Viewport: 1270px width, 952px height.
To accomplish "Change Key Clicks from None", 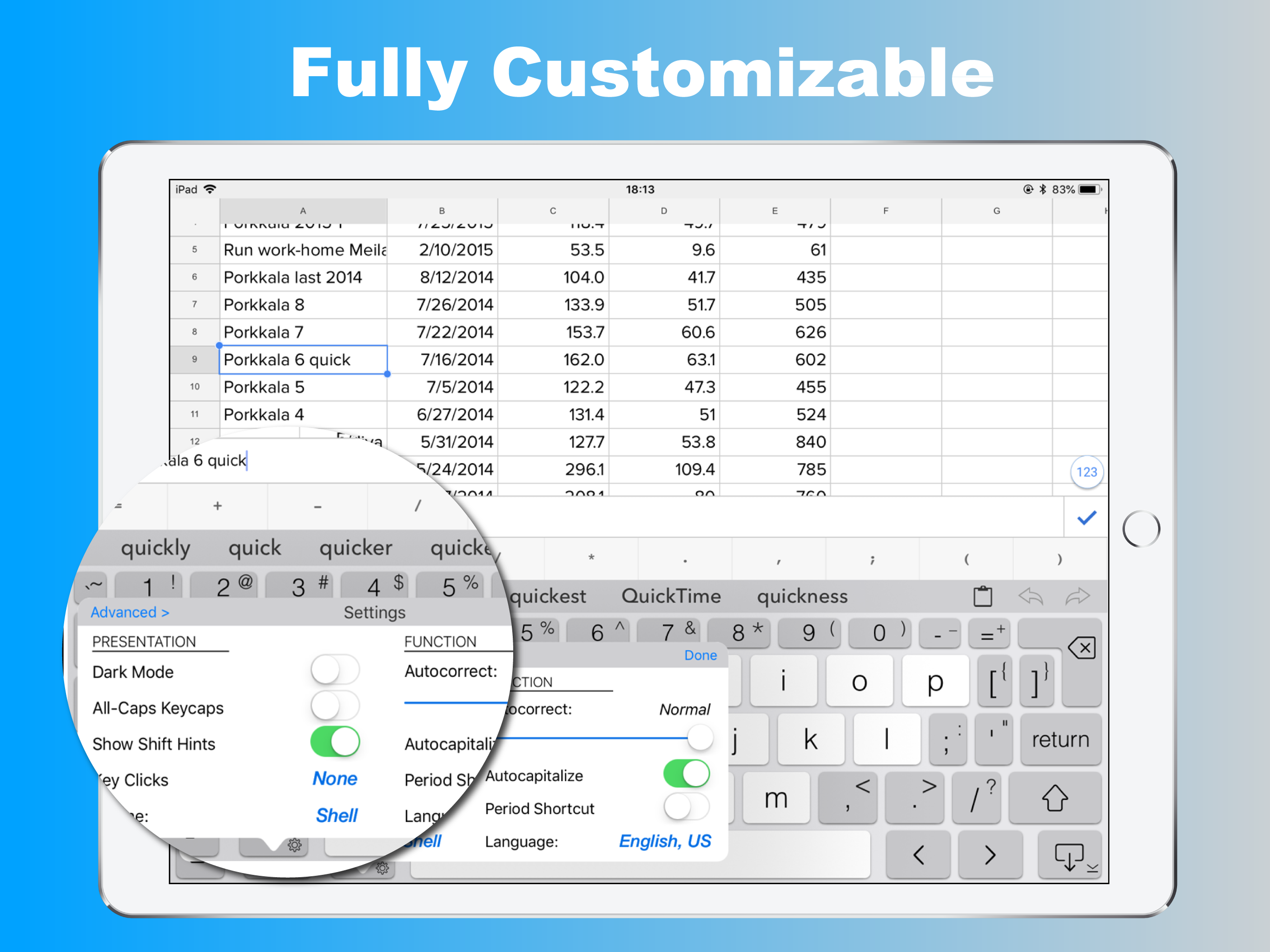I will (335, 779).
